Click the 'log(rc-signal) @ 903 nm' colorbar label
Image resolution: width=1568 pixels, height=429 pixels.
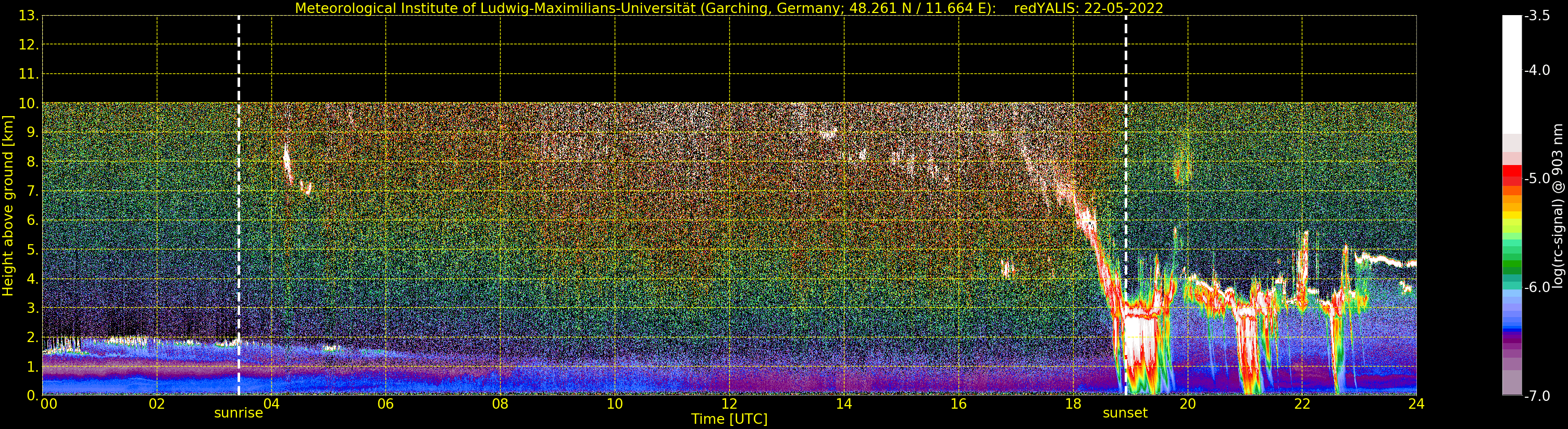(1558, 206)
